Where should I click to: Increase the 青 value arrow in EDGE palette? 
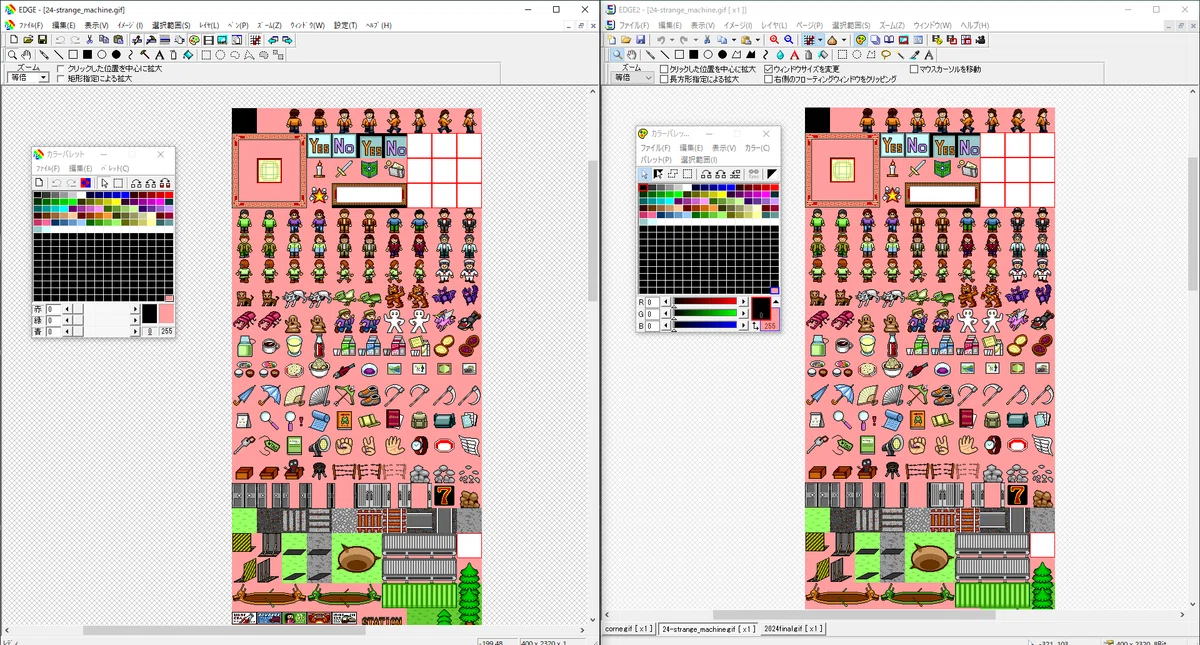click(x=136, y=330)
